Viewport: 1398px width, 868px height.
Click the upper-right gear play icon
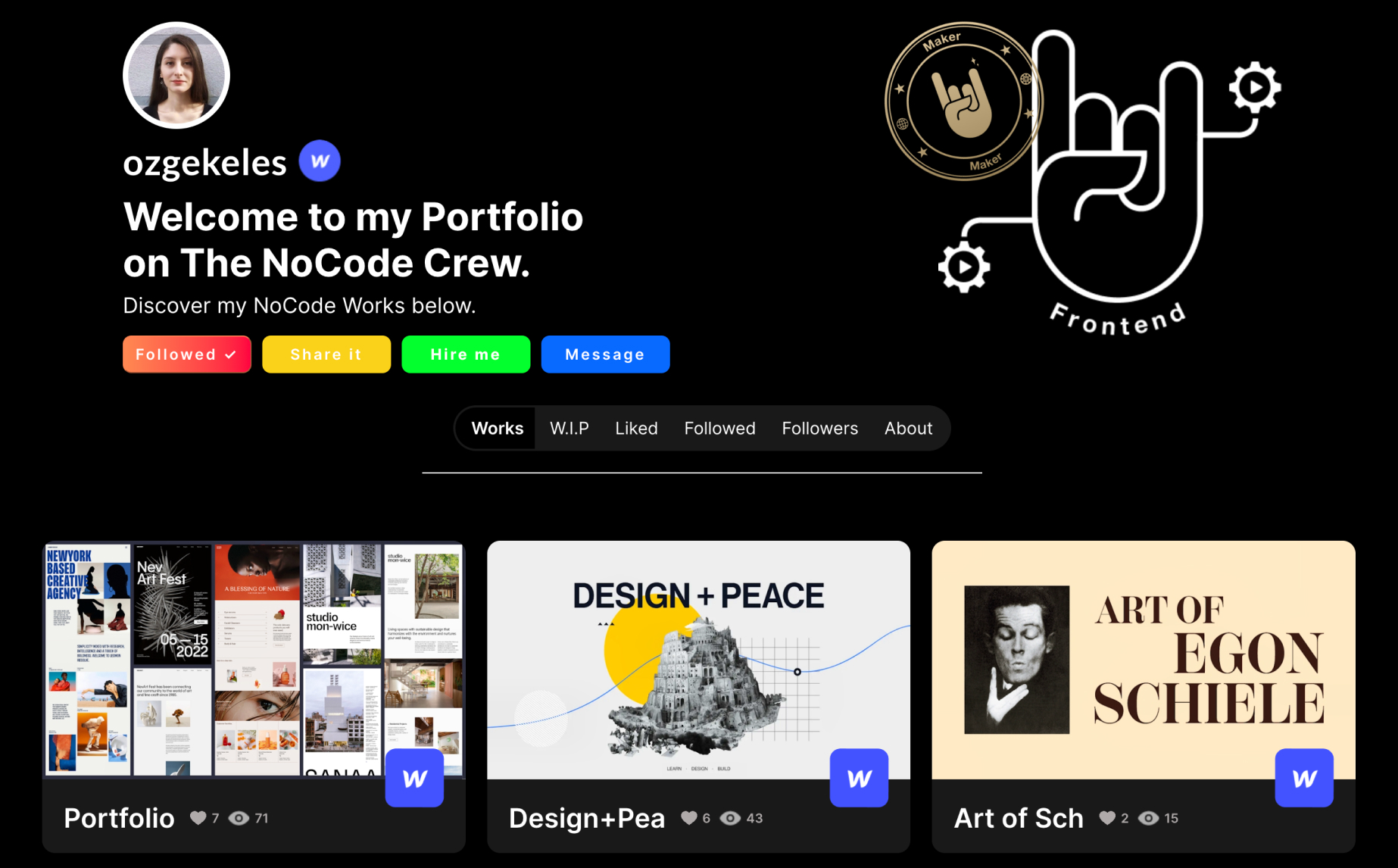pos(1255,87)
